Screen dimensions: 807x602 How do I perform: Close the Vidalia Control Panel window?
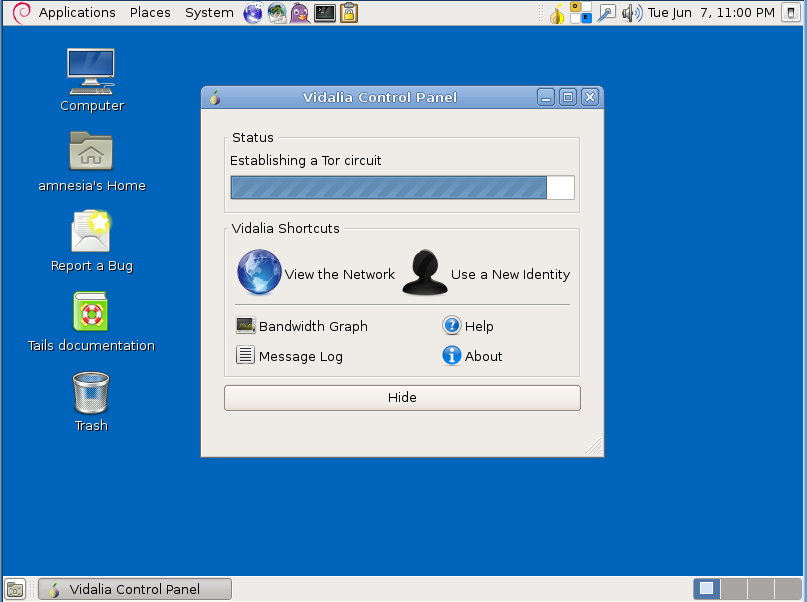point(590,97)
